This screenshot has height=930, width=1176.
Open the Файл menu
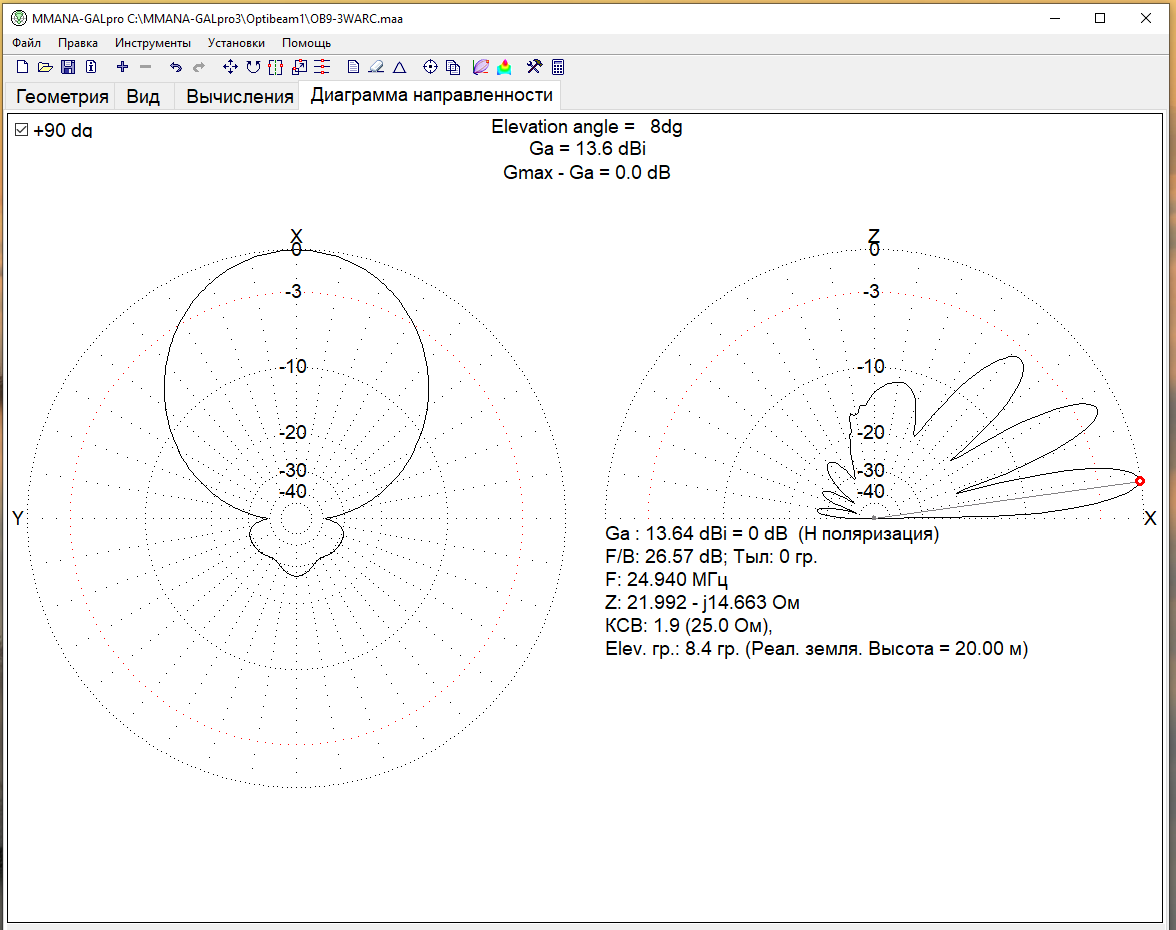(x=27, y=43)
